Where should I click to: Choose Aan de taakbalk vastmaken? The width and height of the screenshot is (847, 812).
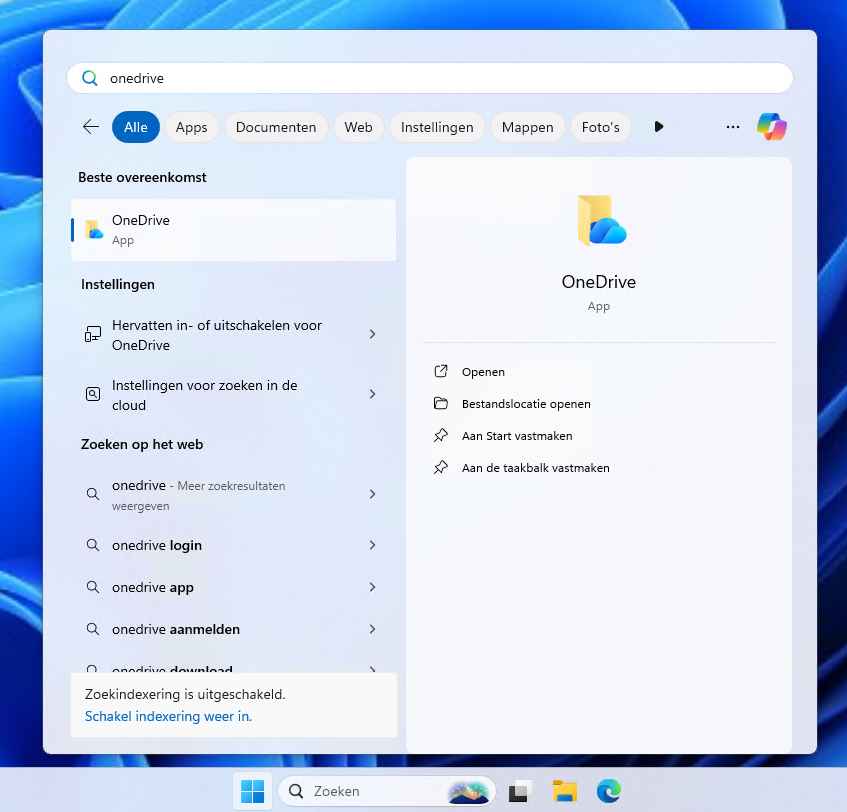click(x=535, y=468)
